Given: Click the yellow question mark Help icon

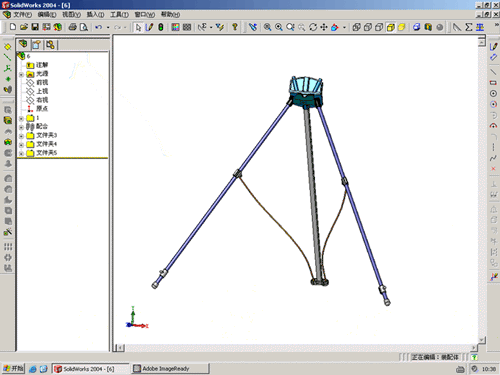Looking at the screenshot, I should (x=235, y=27).
